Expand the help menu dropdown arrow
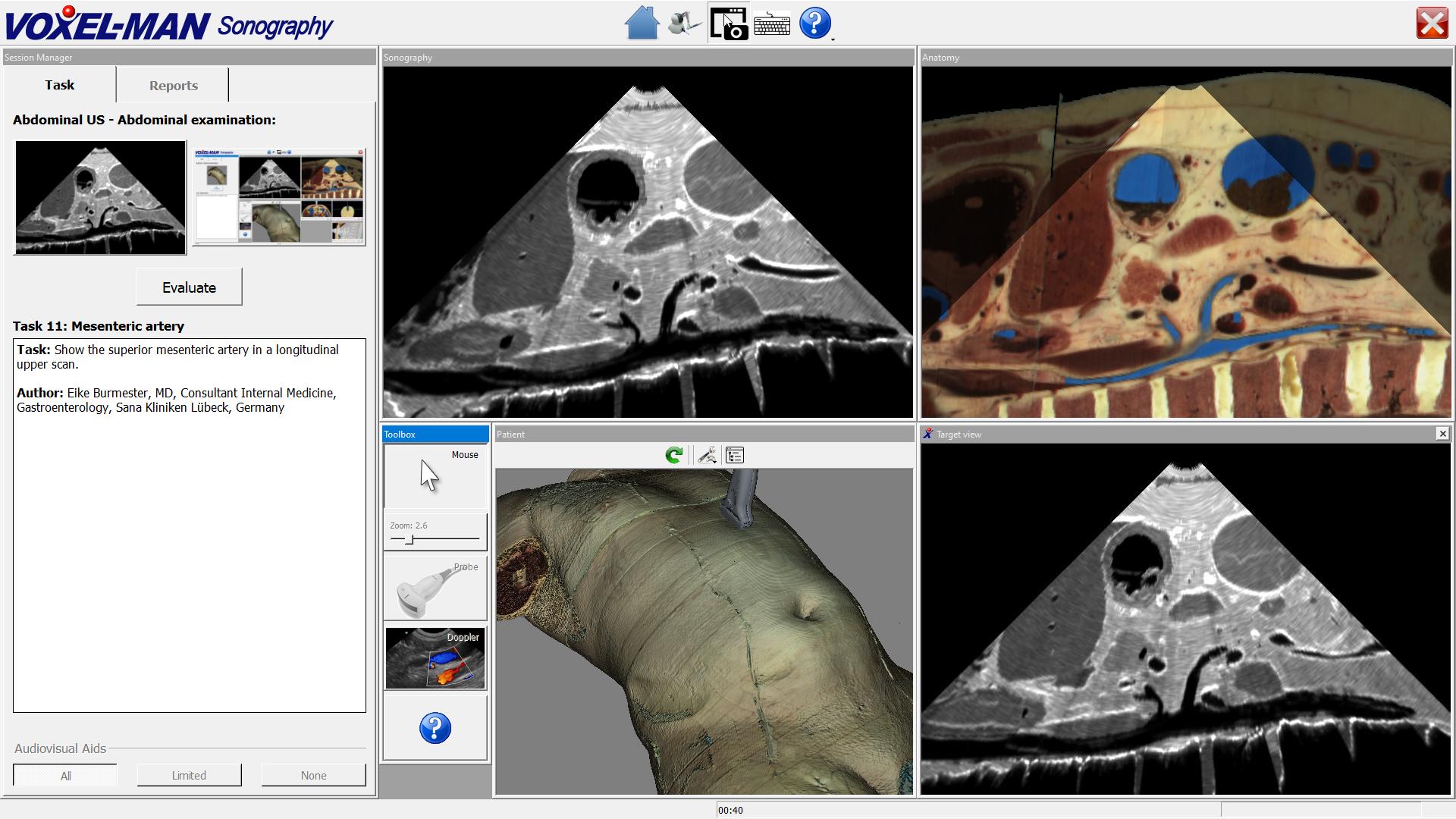The width and height of the screenshot is (1456, 819). [833, 39]
